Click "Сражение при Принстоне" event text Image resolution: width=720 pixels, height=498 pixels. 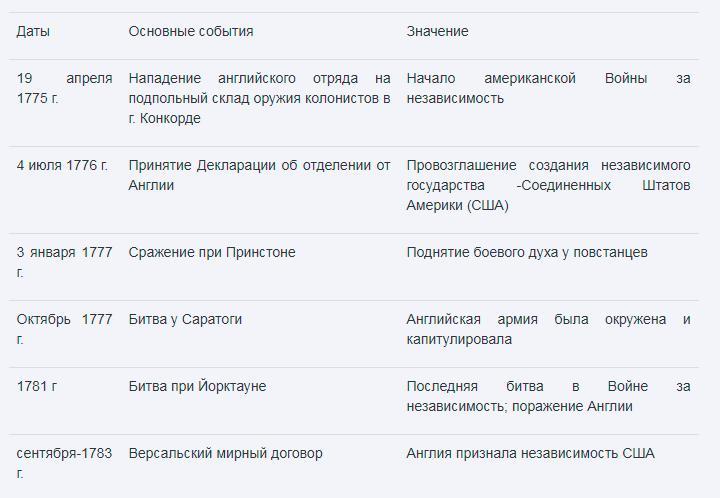click(x=212, y=252)
